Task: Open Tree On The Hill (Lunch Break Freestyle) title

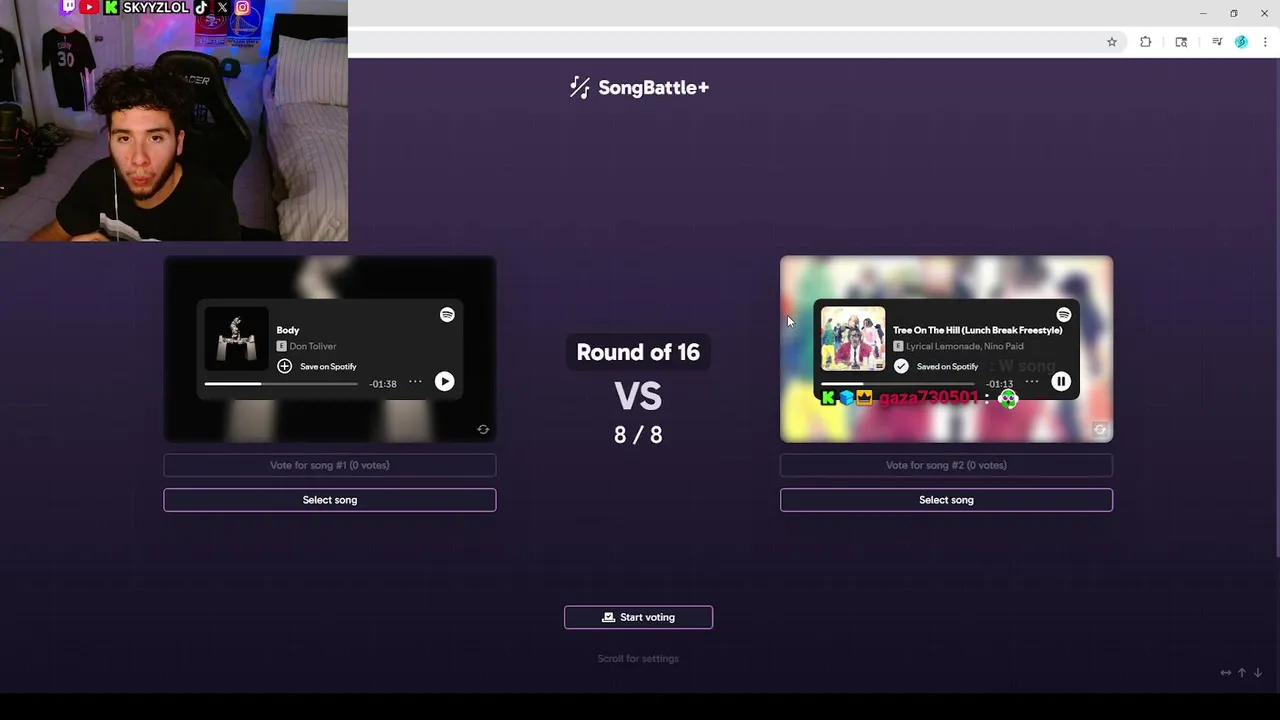Action: (977, 330)
